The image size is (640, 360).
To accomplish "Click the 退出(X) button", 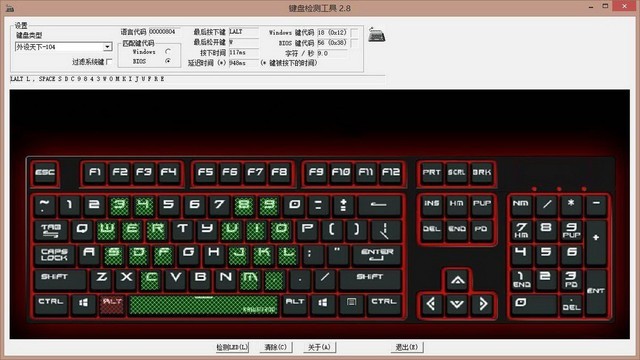I will pos(407,347).
